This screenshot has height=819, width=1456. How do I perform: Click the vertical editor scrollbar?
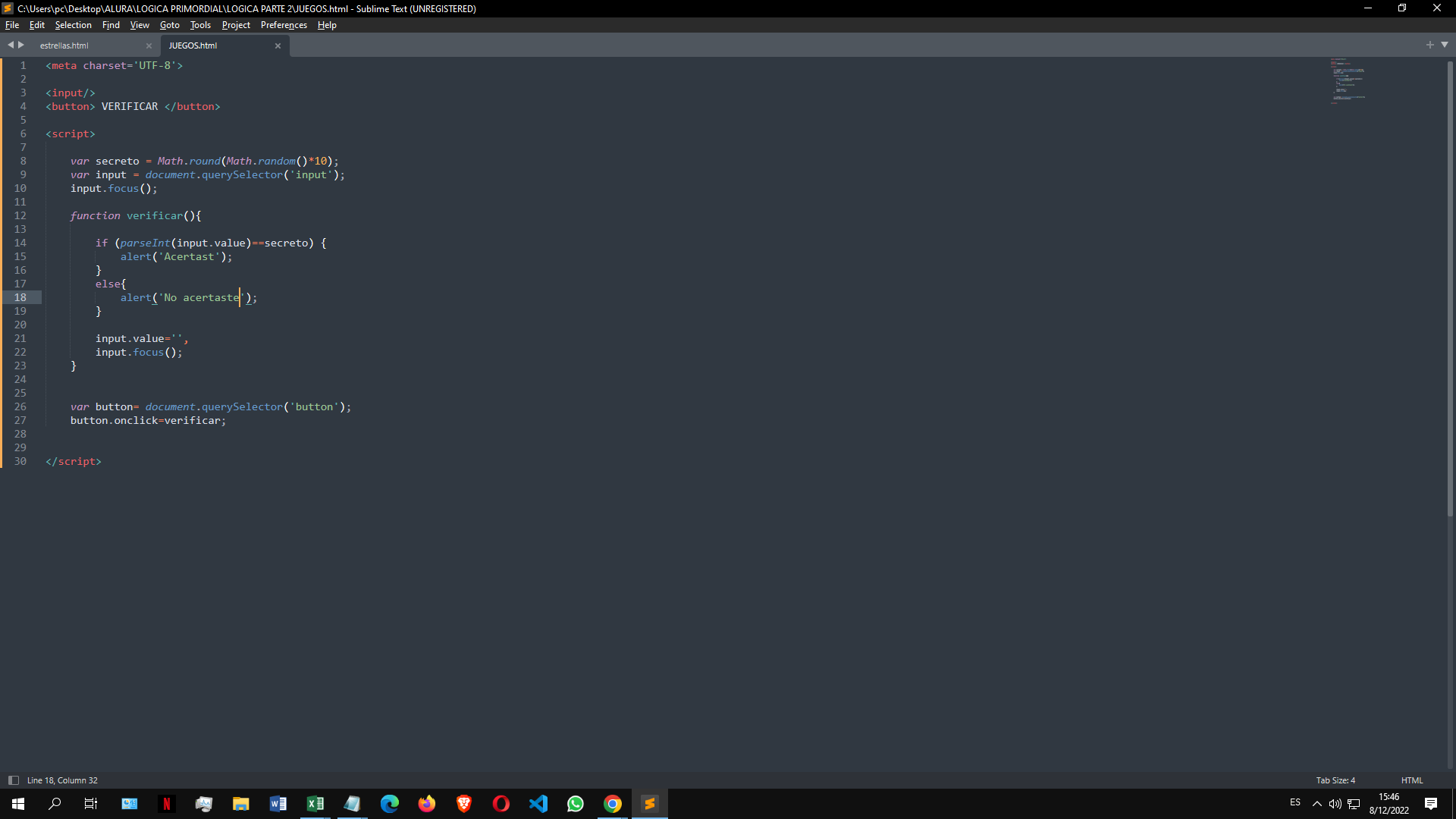point(1450,288)
